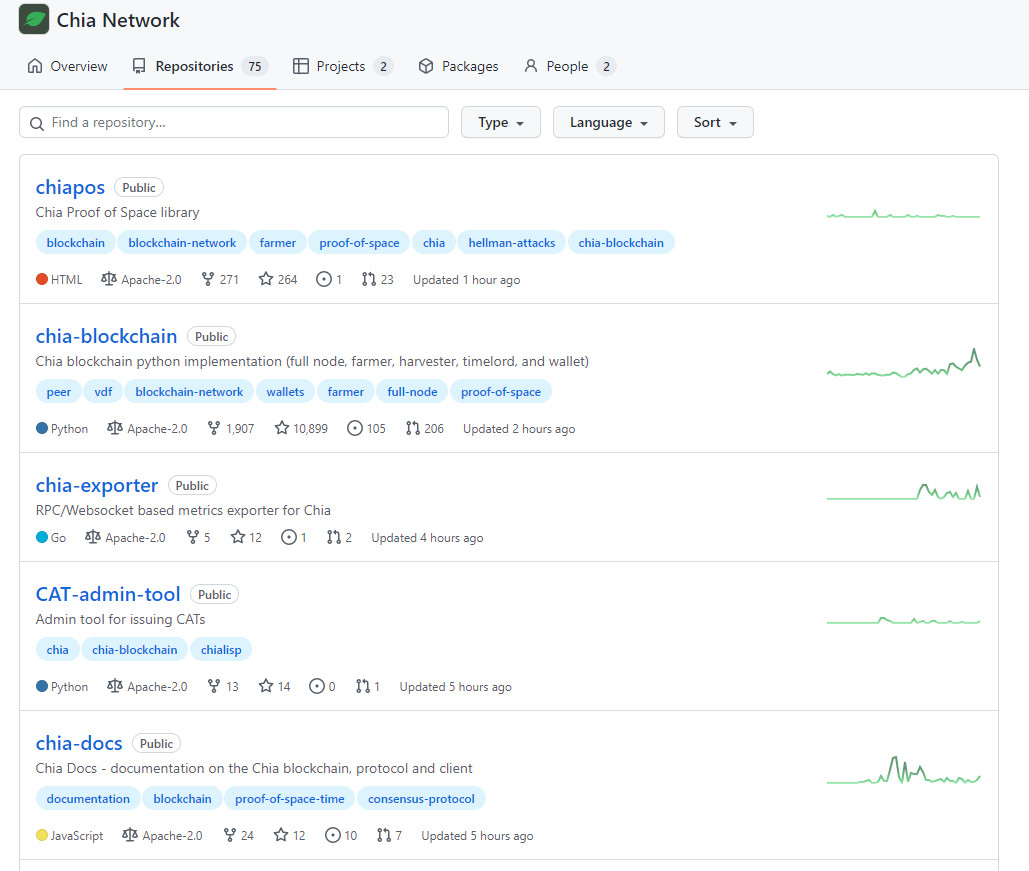Image resolution: width=1029 pixels, height=871 pixels.
Task: Click the chia-docs activity sparkline graph
Action: click(x=904, y=771)
